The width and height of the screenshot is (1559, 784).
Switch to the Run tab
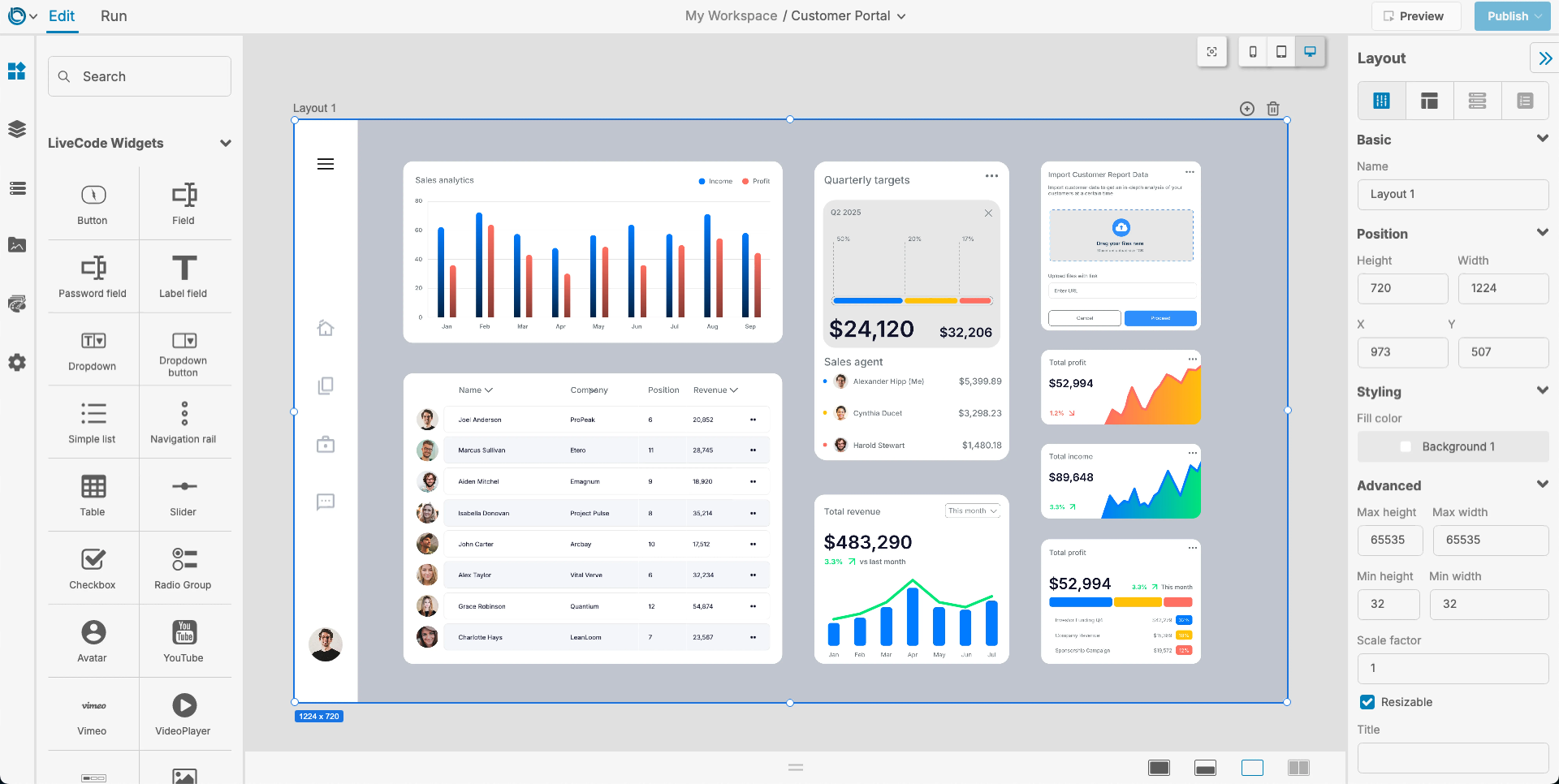114,16
